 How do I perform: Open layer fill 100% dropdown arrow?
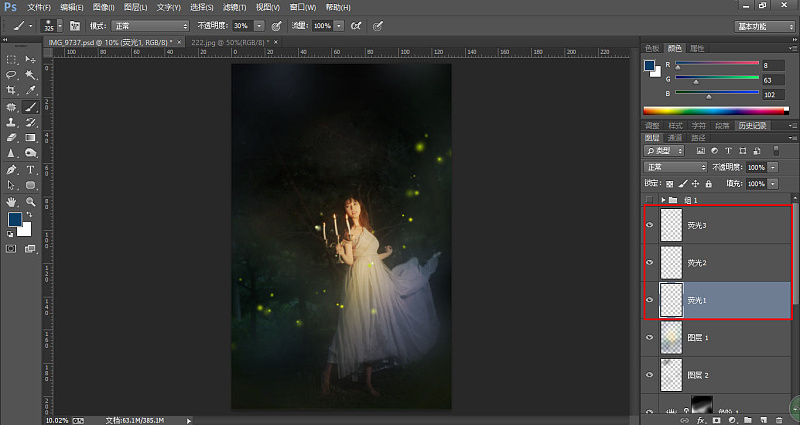773,184
